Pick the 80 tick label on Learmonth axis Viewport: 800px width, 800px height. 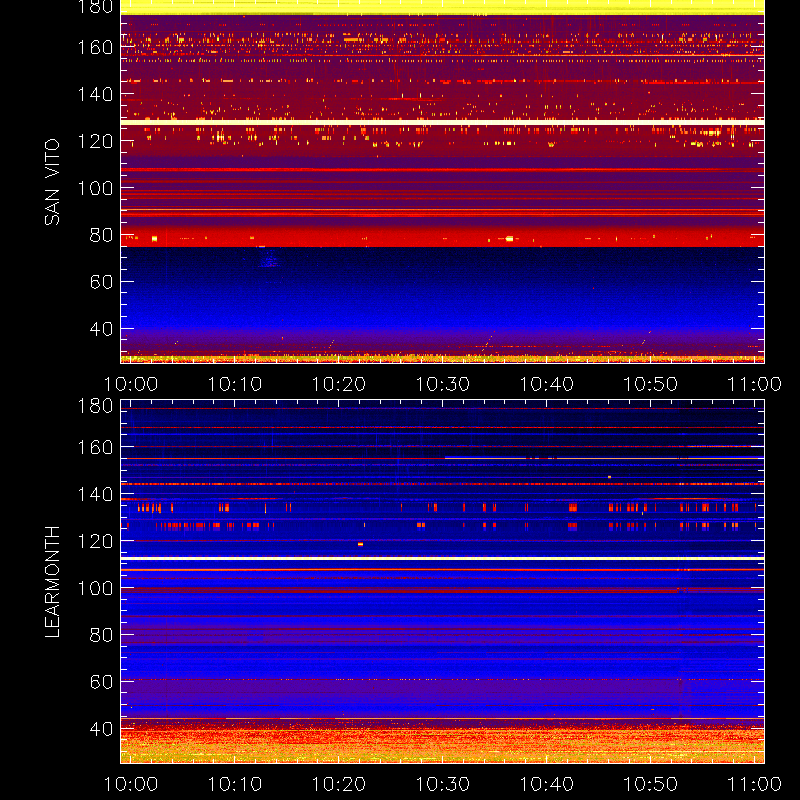(x=101, y=635)
